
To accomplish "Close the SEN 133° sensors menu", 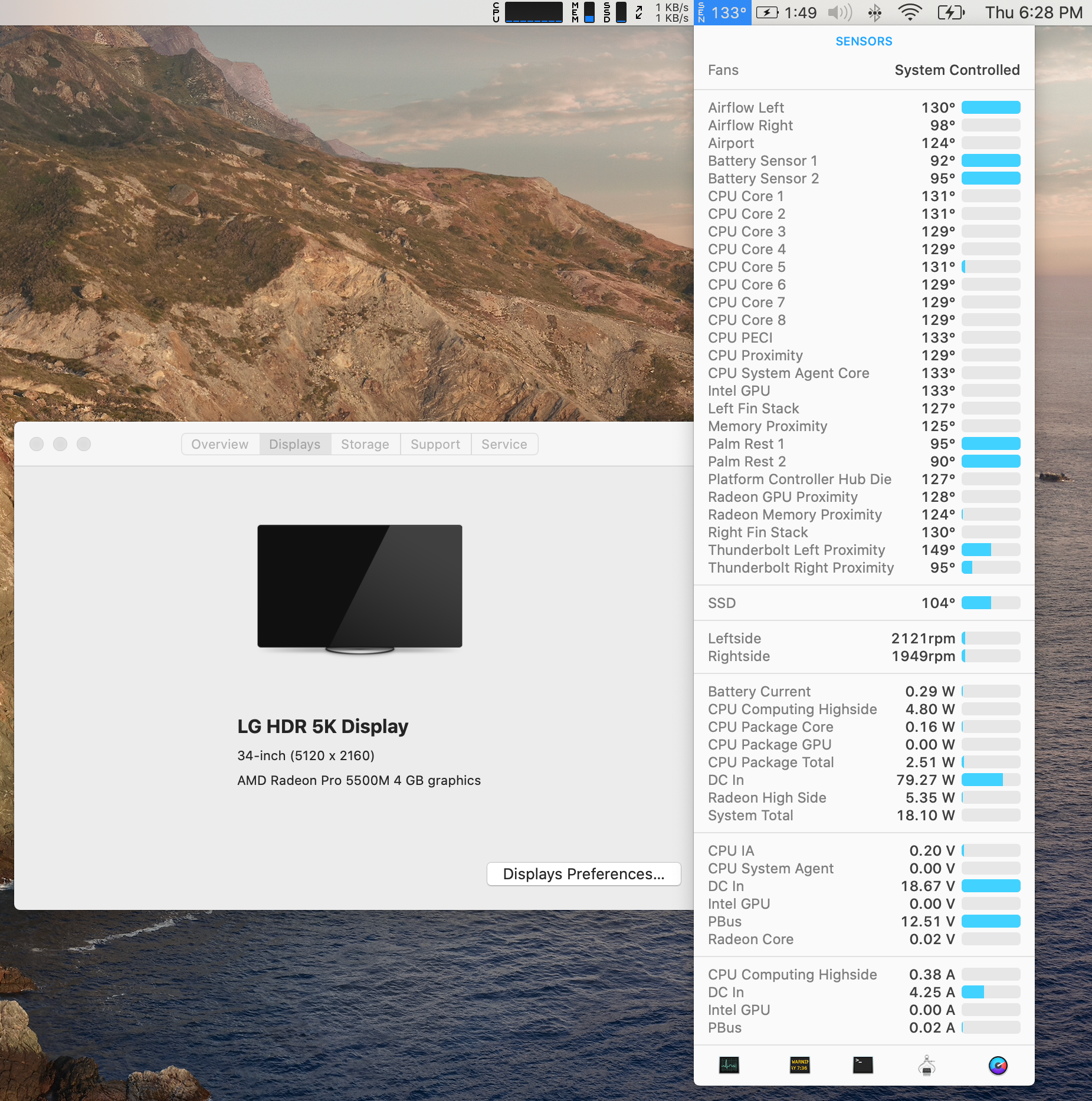I will click(723, 12).
